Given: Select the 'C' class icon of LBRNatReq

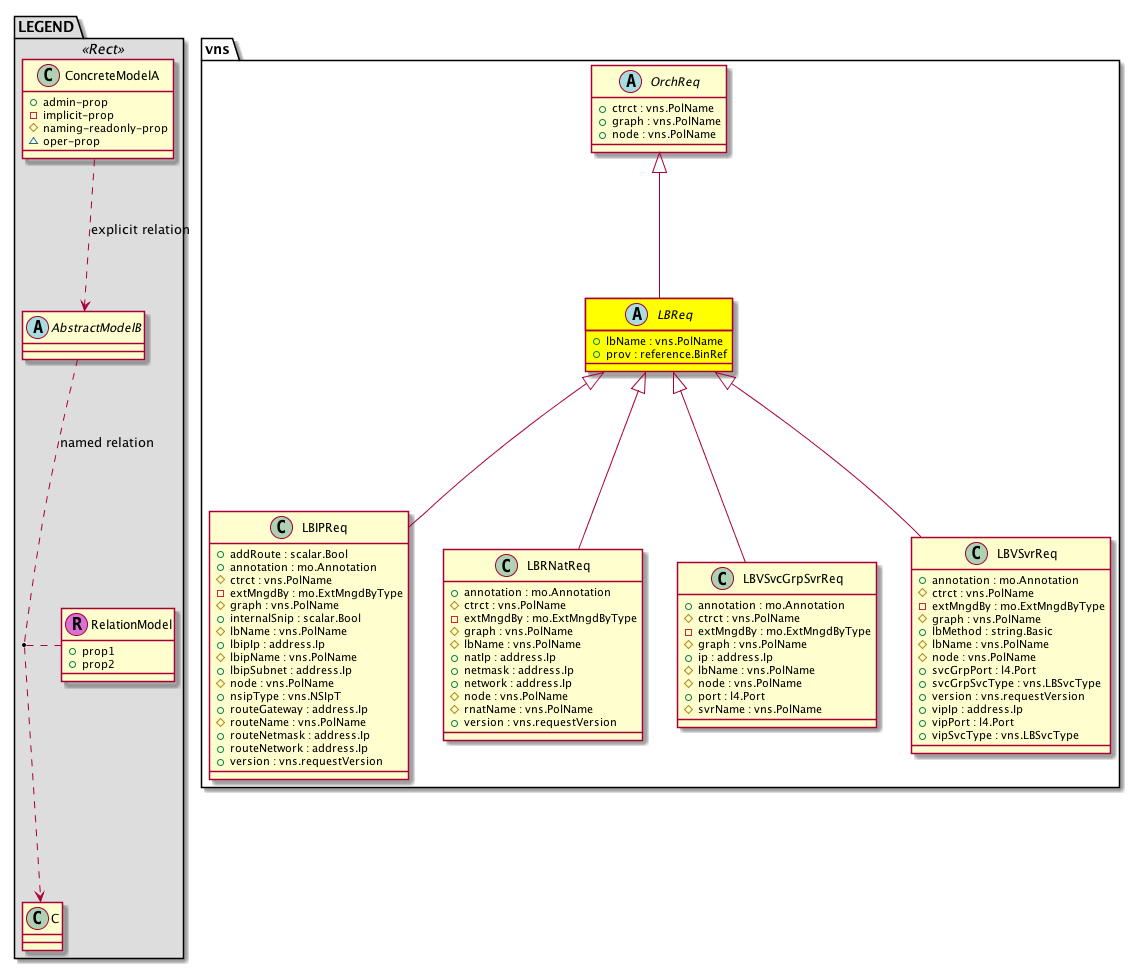Looking at the screenshot, I should point(506,566).
